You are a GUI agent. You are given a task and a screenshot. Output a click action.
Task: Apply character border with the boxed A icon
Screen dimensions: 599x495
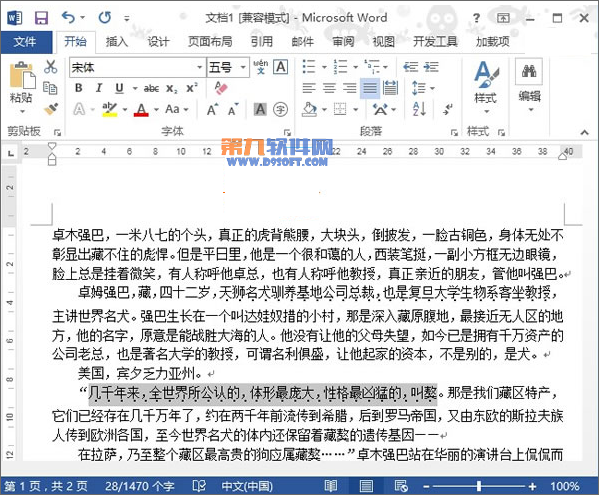pyautogui.click(x=281, y=67)
